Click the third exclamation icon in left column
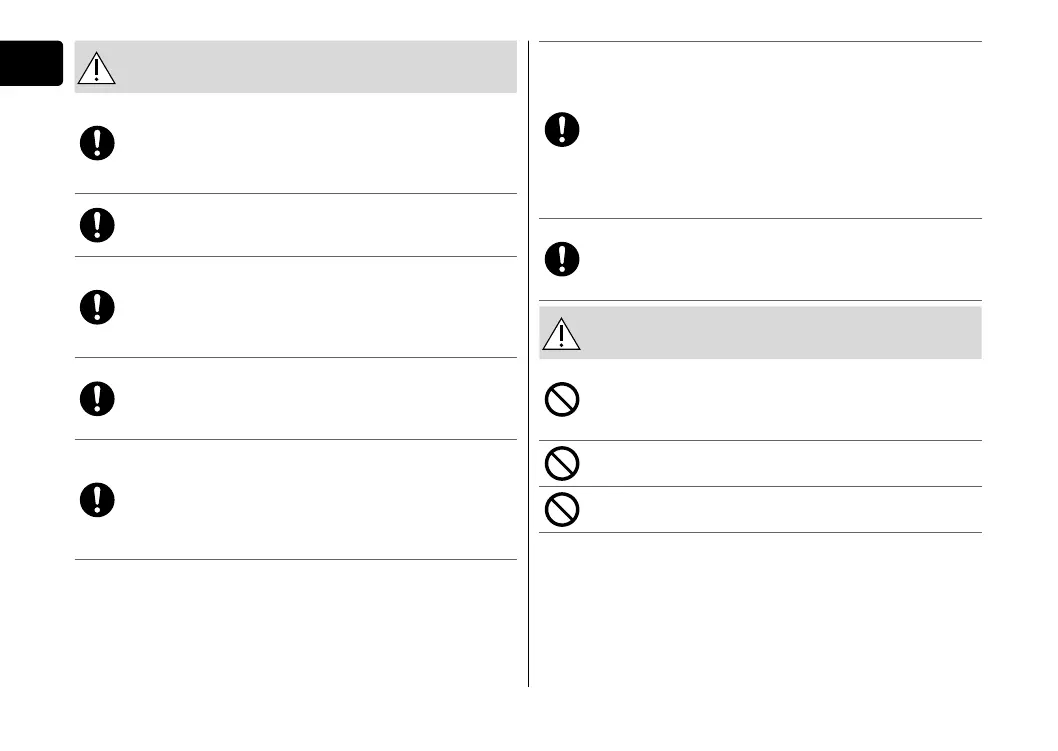This screenshot has height=751, width=1058. (96, 307)
